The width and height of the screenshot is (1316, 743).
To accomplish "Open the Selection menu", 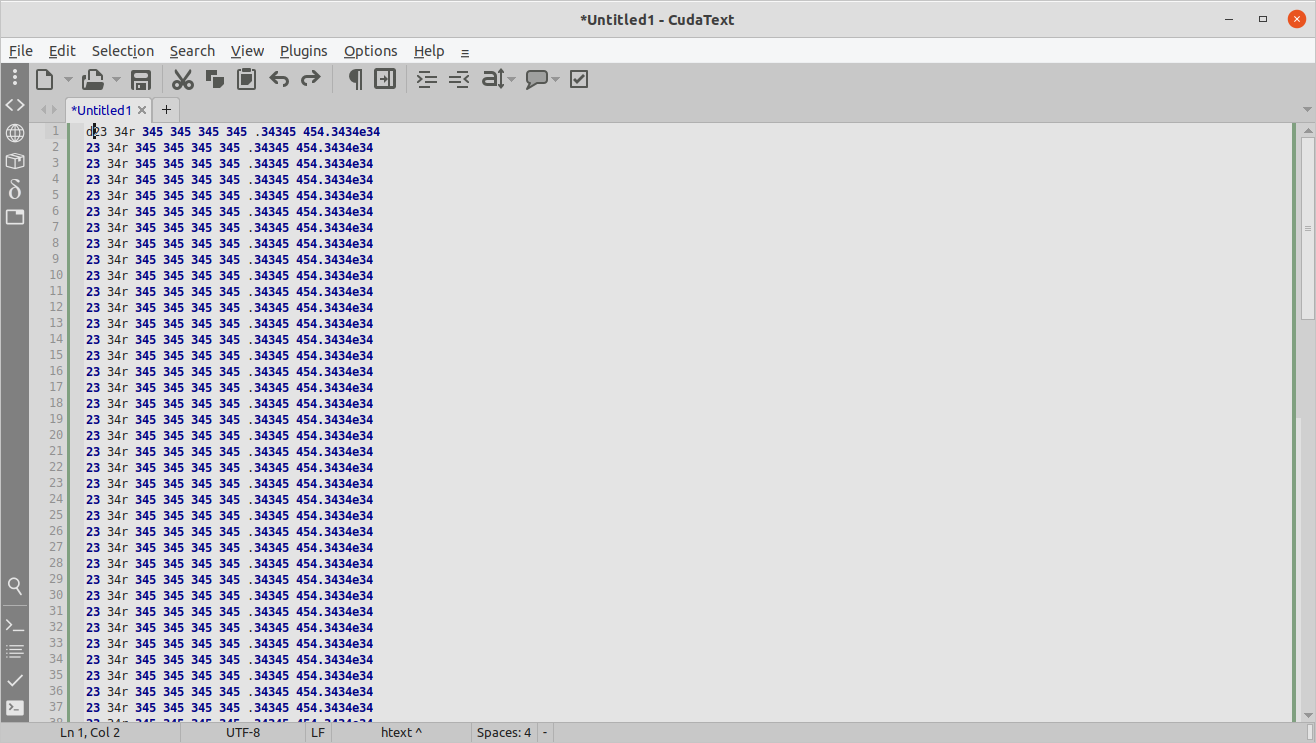I will point(123,51).
